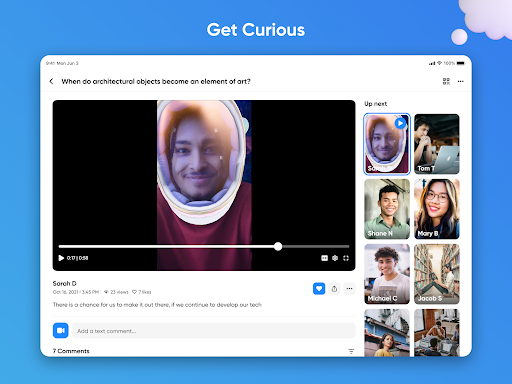Record a video comment with camera button
Screen dimensions: 512x384
[x=61, y=330]
